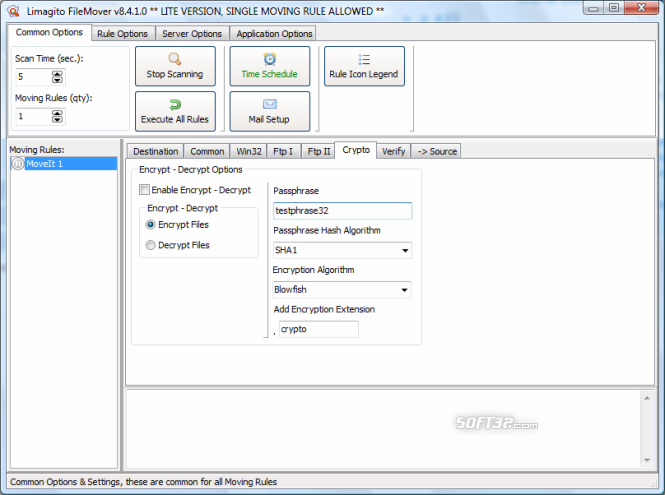Open the Rule Icon Legend
Viewport: 665px width, 495px height.
tap(364, 66)
